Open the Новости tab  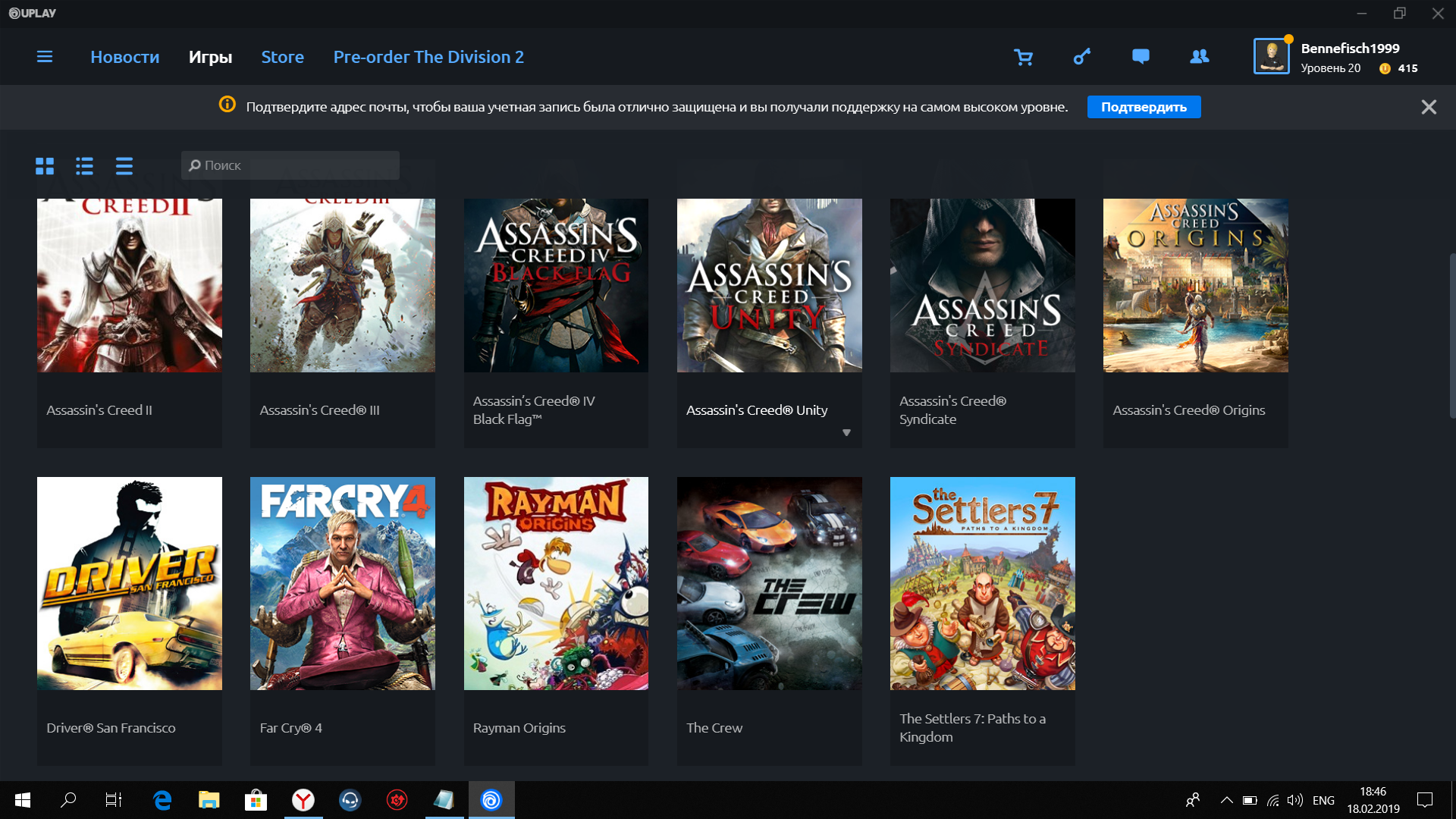tap(125, 57)
